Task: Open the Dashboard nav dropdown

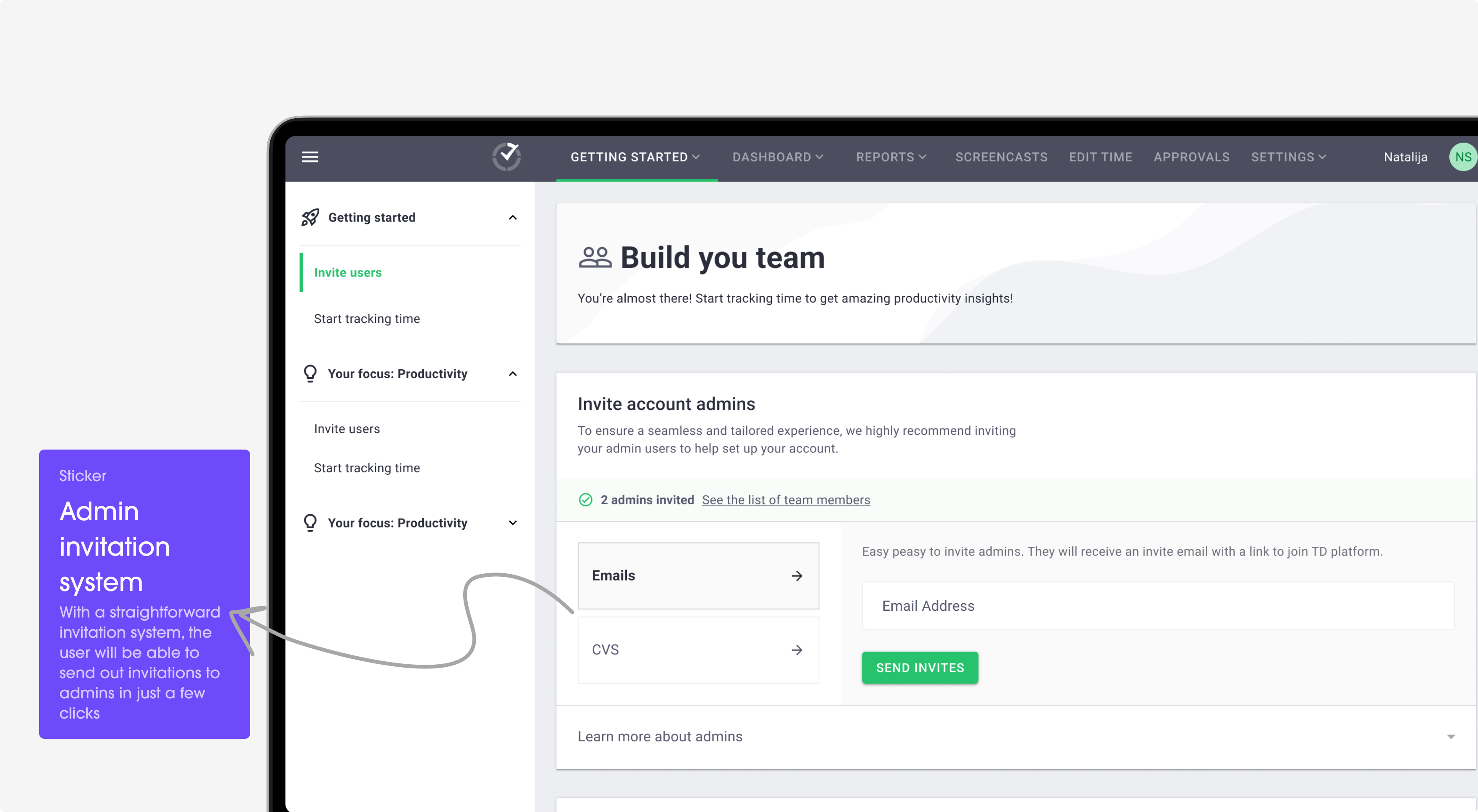Action: (x=777, y=157)
